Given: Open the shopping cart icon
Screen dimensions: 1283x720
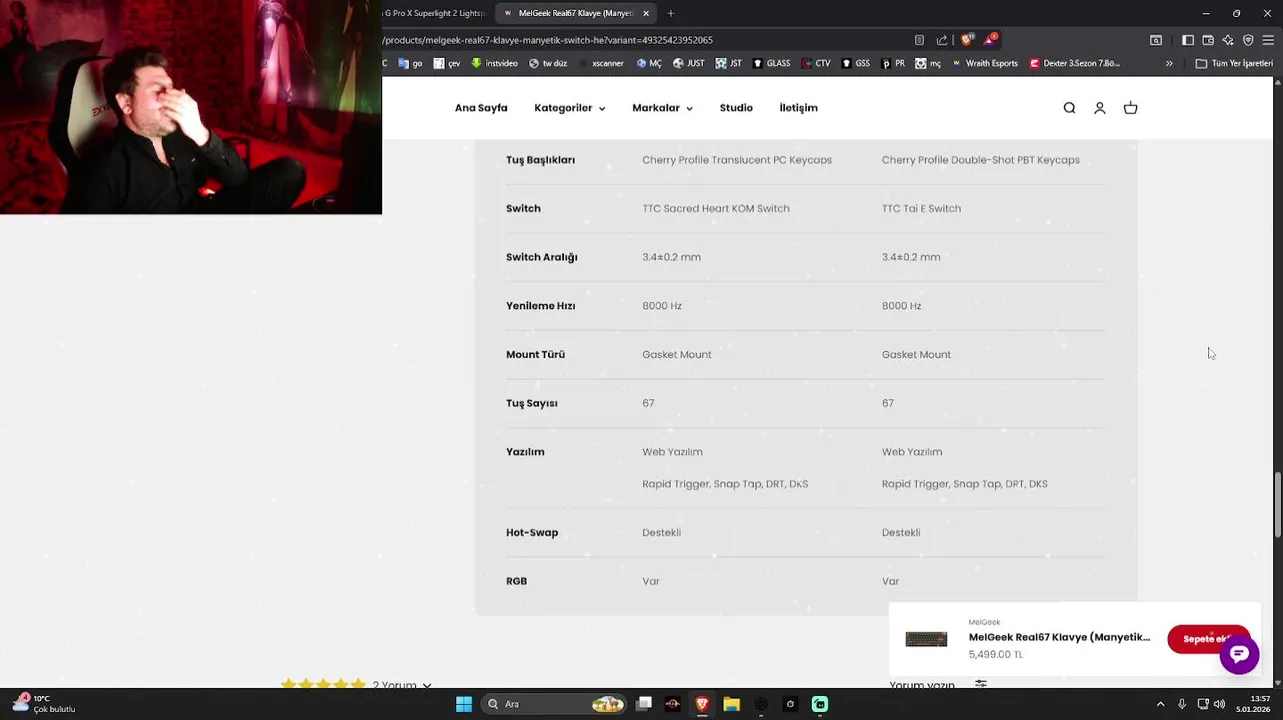Looking at the screenshot, I should point(1130,108).
